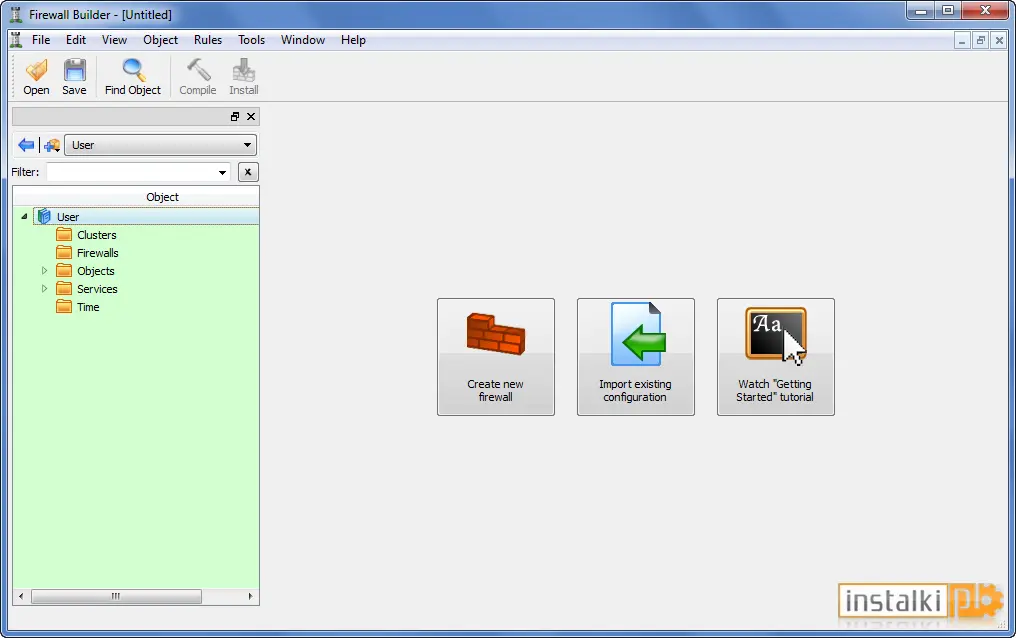Image resolution: width=1016 pixels, height=638 pixels.
Task: Click Import existing configuration button
Action: tap(636, 357)
